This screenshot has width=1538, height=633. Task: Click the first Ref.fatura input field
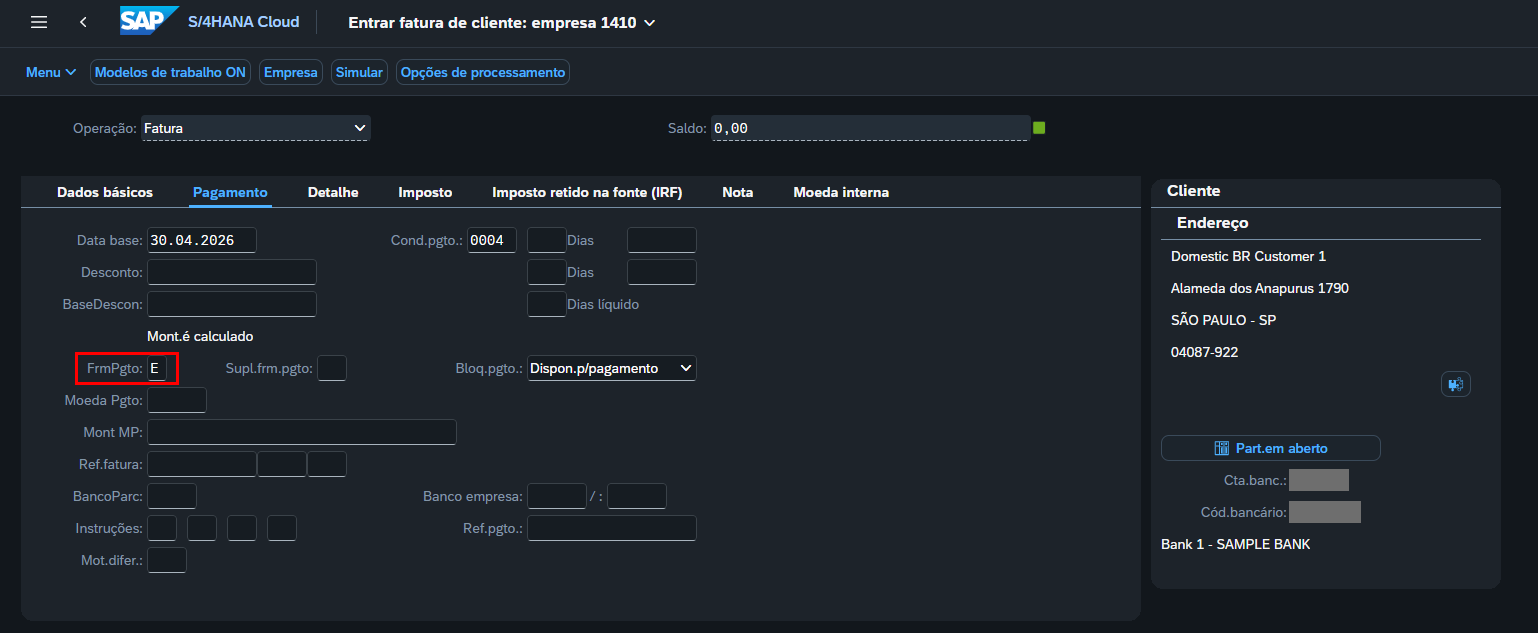click(x=202, y=464)
